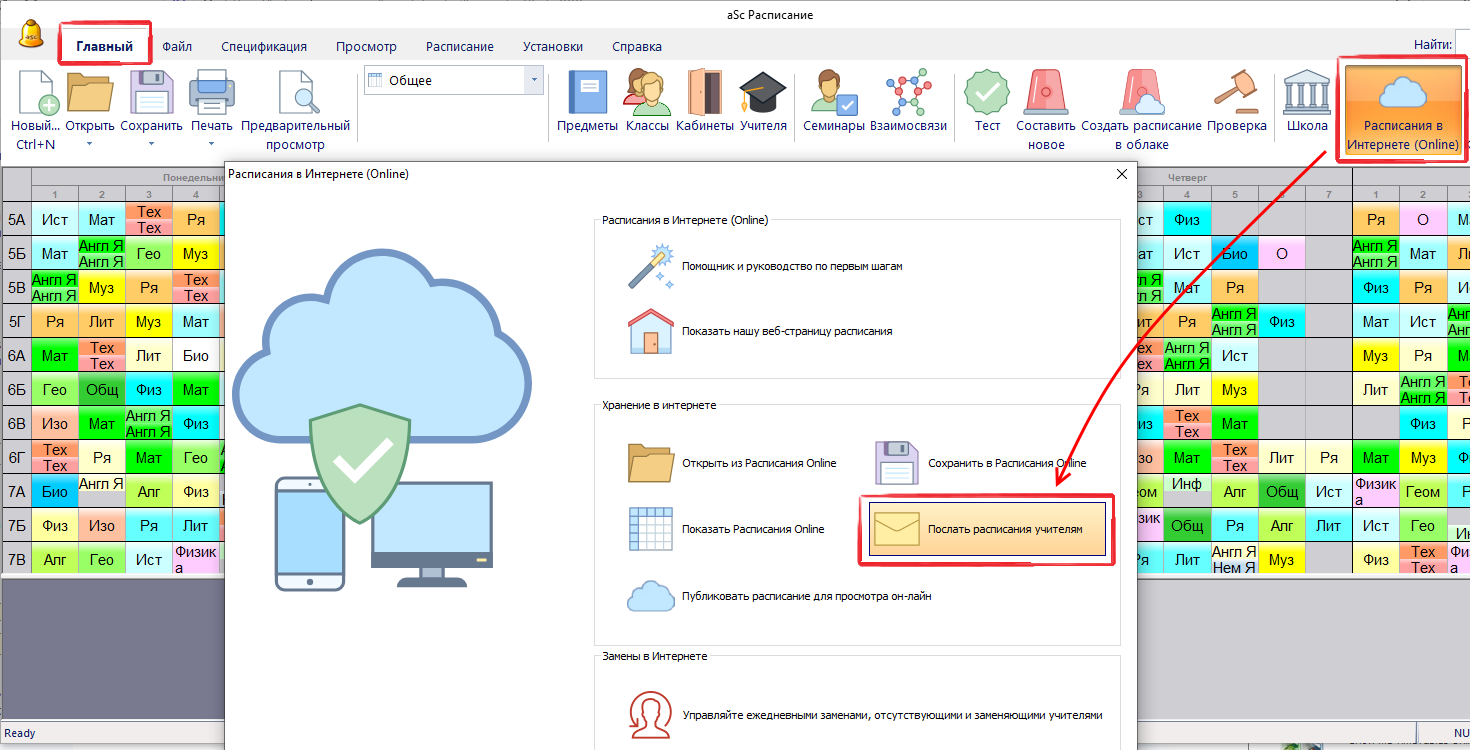Select the 5А Ист lesson cell

pos(55,219)
